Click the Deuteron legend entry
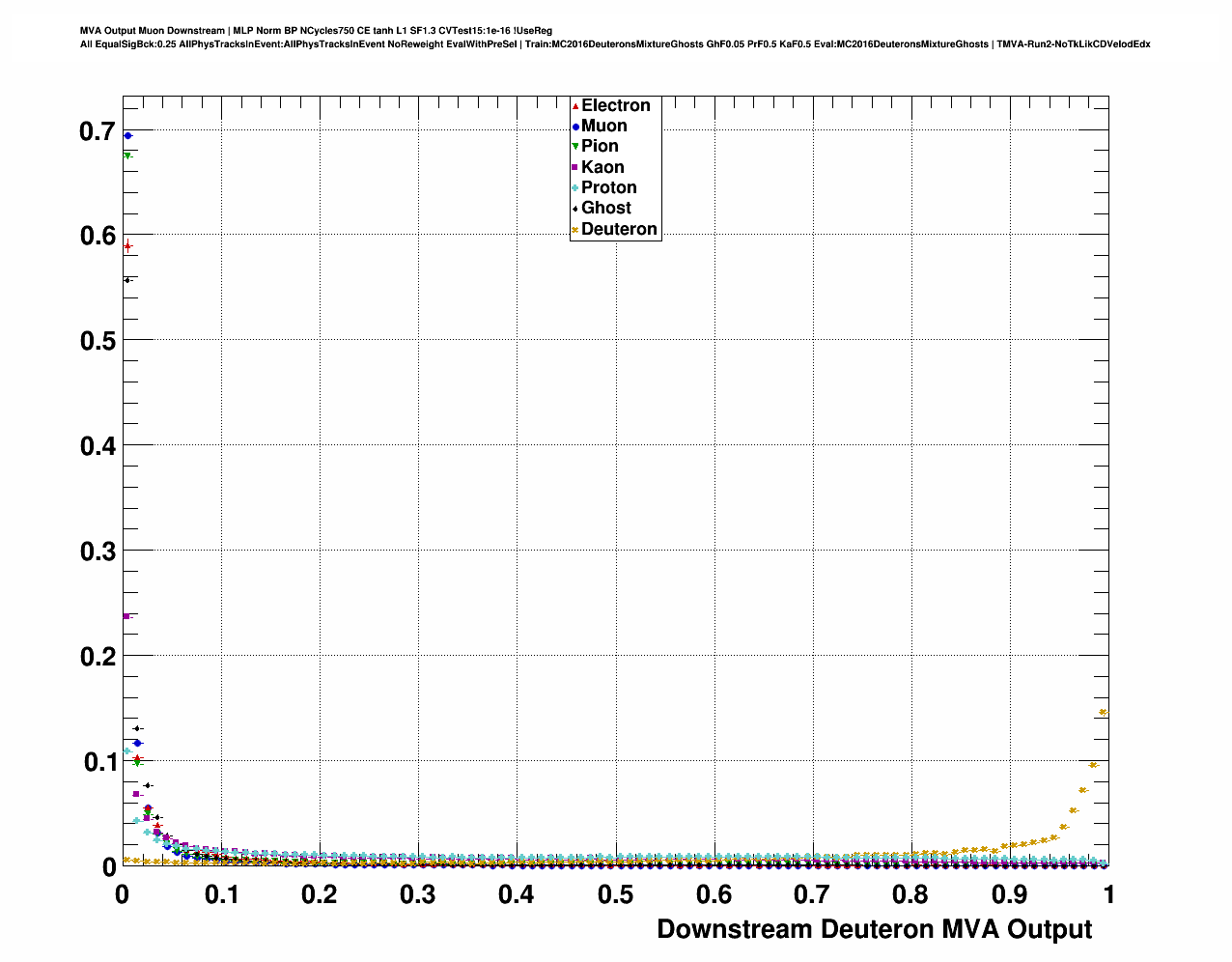1232x962 pixels. coord(619,229)
